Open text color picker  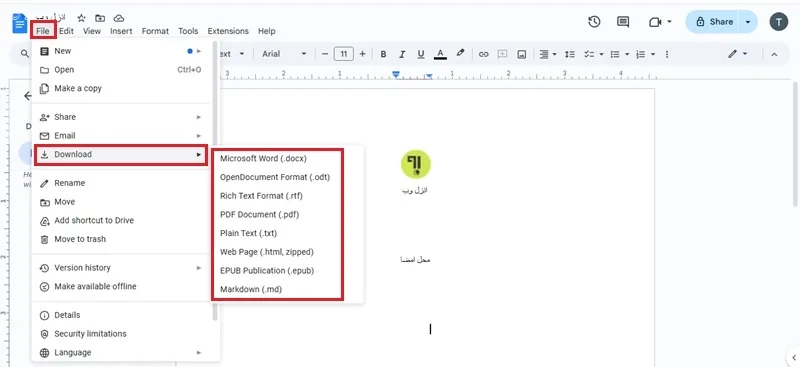click(x=440, y=54)
